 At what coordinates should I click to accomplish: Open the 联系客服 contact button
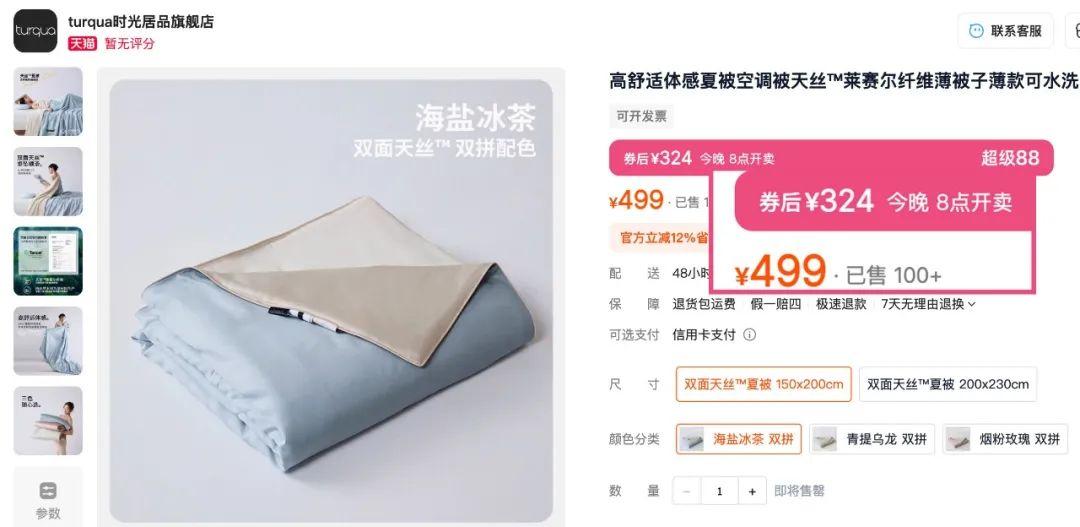coord(1006,31)
